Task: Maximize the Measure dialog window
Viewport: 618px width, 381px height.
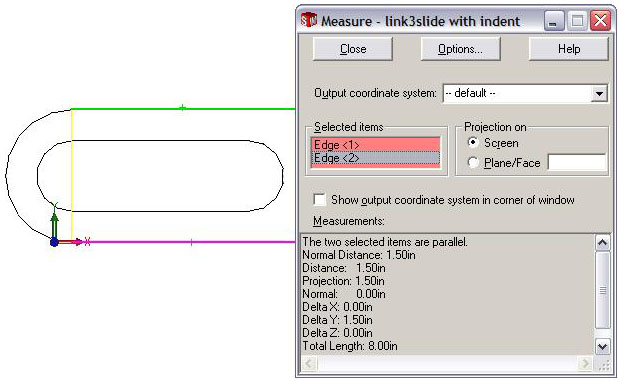Action: [x=577, y=20]
